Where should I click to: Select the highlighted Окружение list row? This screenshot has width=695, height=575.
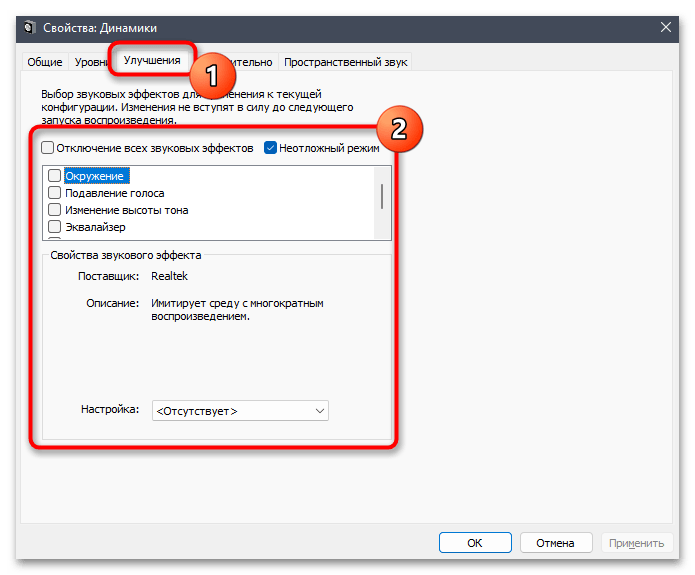[x=97, y=176]
